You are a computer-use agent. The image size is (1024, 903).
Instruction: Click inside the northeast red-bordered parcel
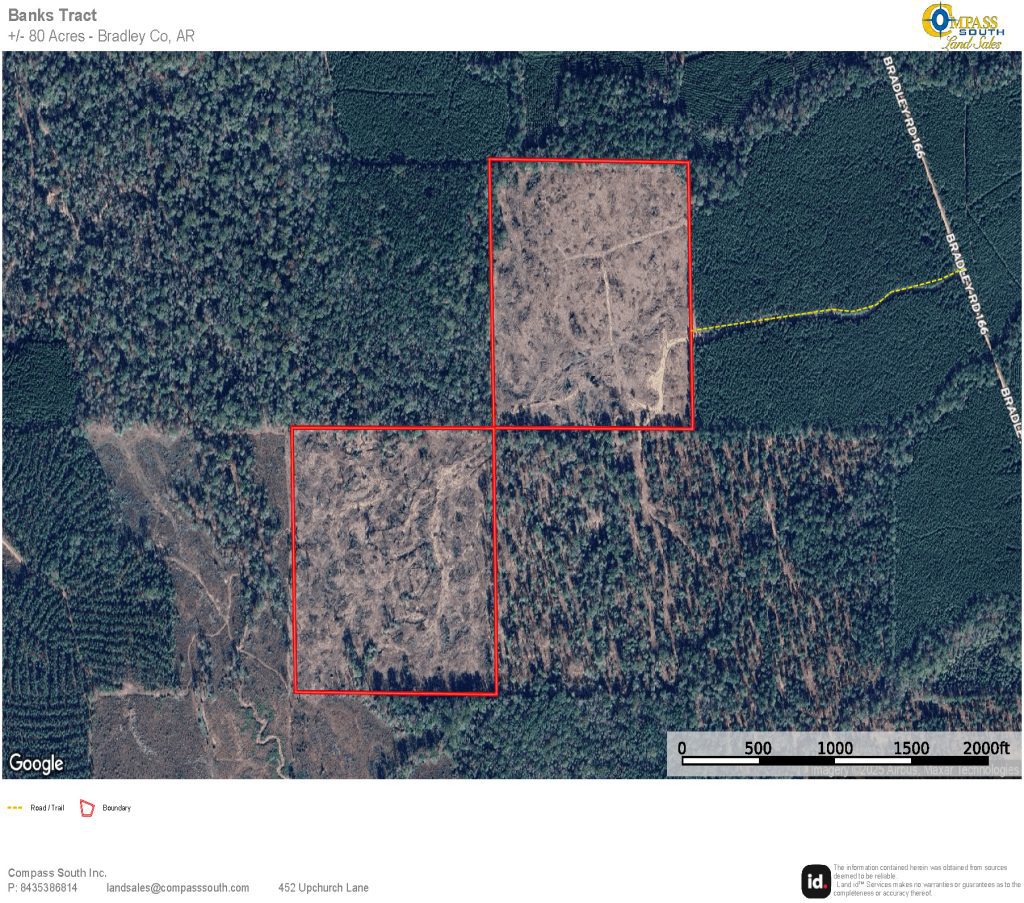point(590,294)
